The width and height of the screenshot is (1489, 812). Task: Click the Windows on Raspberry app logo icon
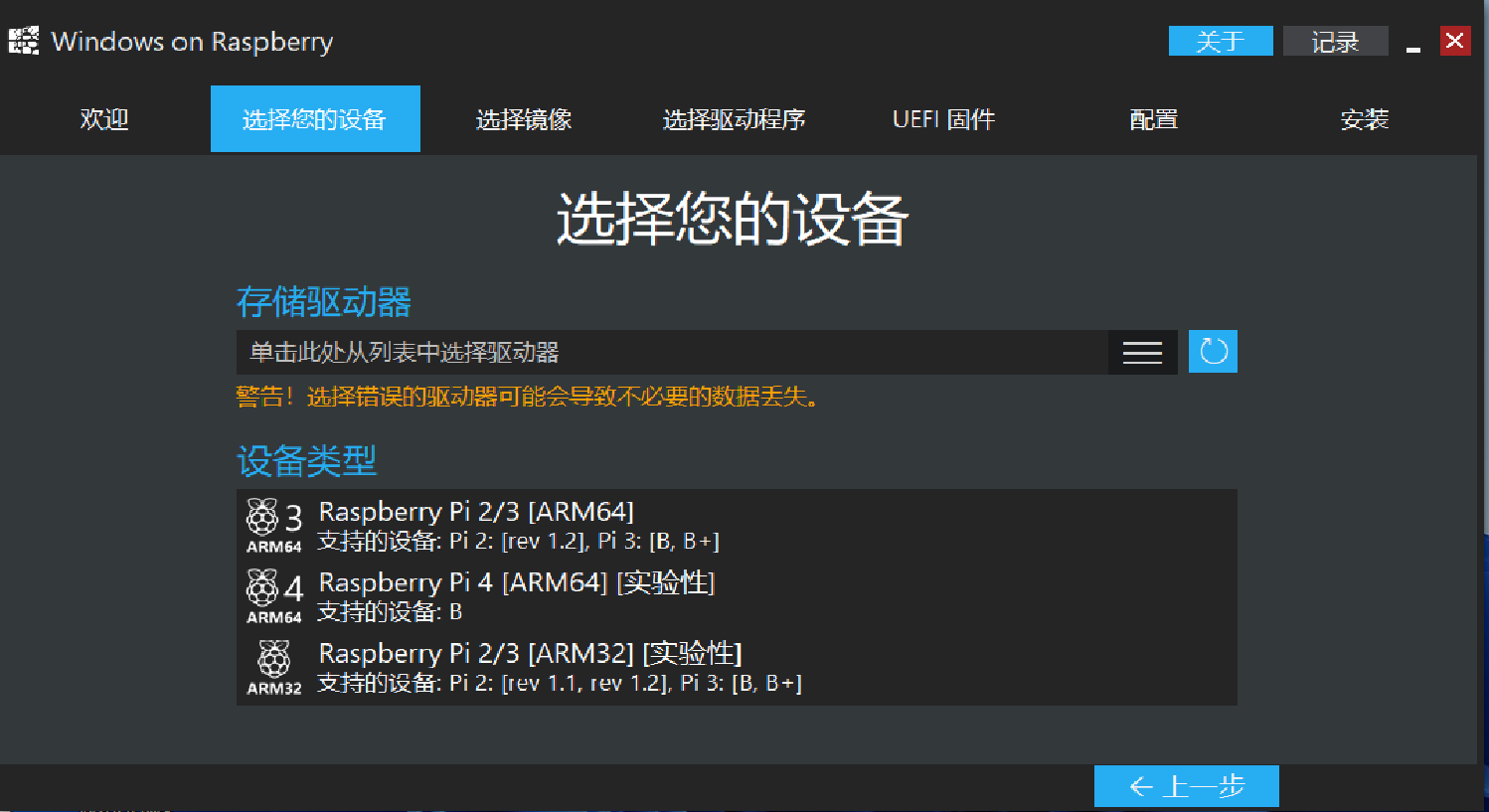point(23,41)
